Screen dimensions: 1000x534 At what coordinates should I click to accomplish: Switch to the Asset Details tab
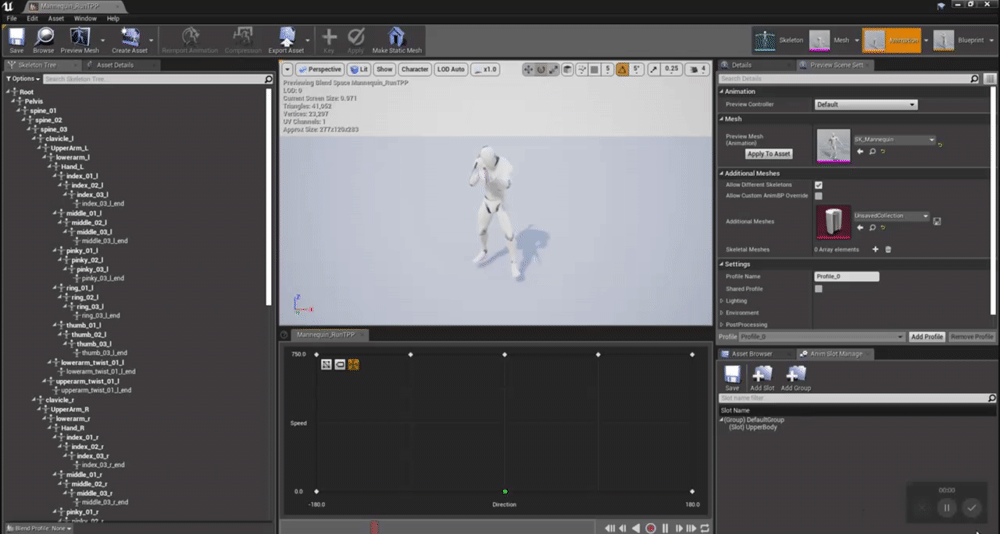[115, 65]
